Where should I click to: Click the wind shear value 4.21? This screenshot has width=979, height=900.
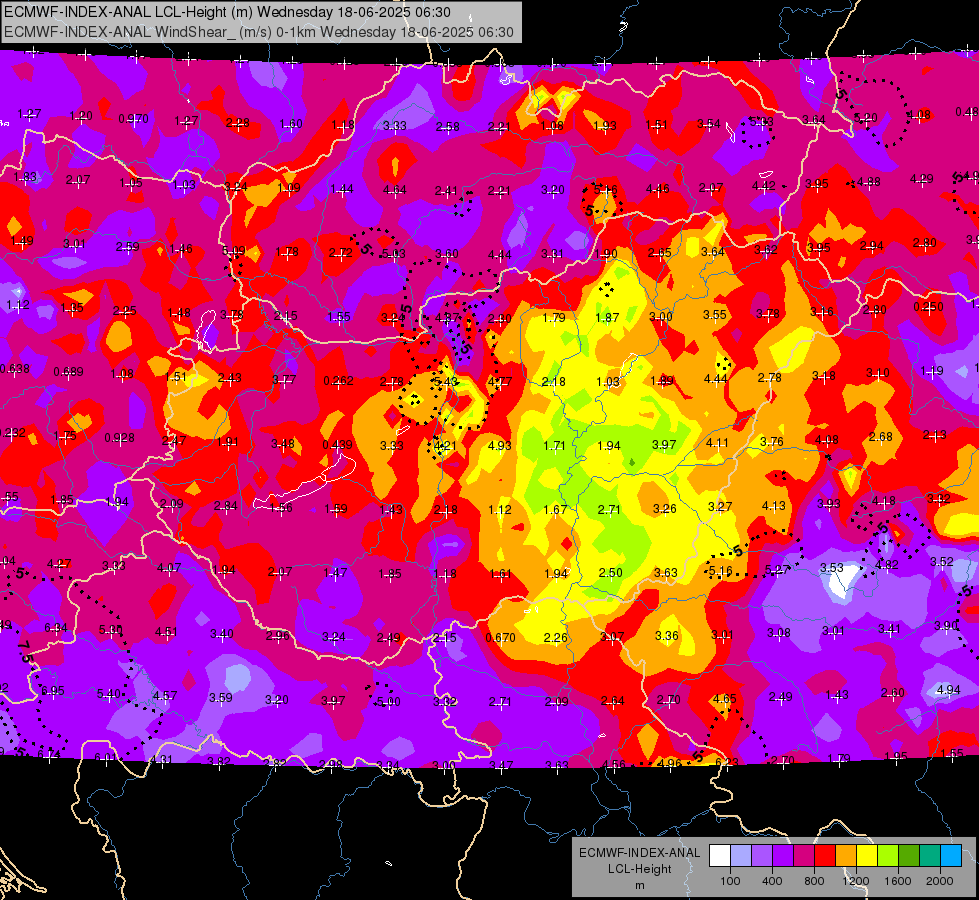[445, 445]
